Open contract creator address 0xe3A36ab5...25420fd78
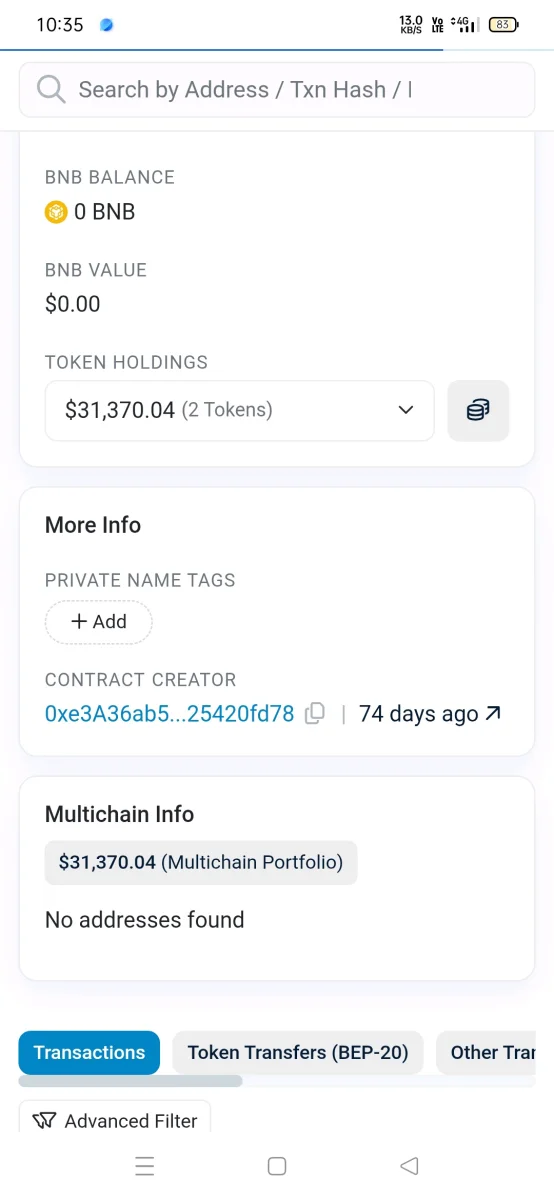This screenshot has height=1200, width=554. 170,713
